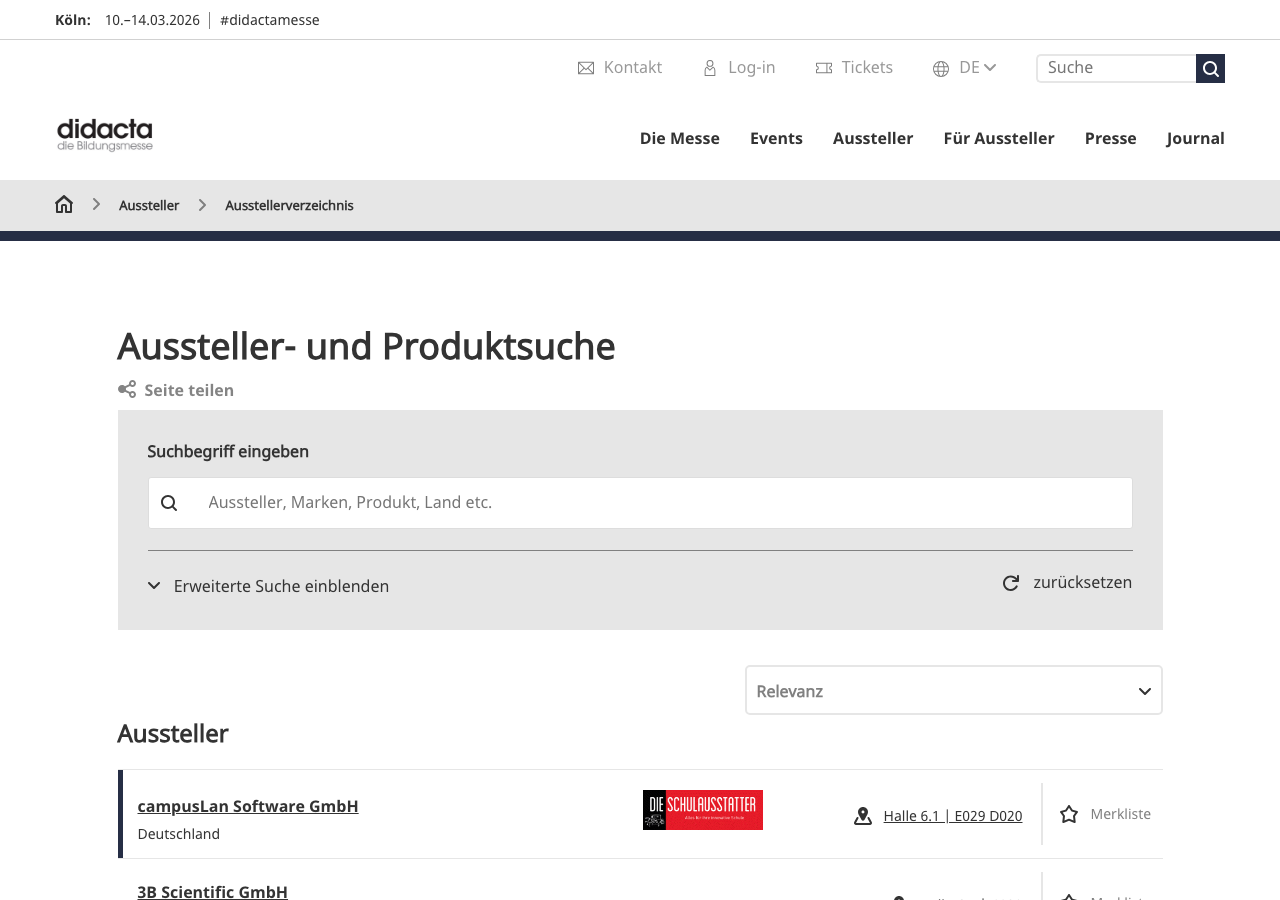1280x900 pixels.
Task: Click the Aussteller breadcrumb link
Action: pos(149,205)
